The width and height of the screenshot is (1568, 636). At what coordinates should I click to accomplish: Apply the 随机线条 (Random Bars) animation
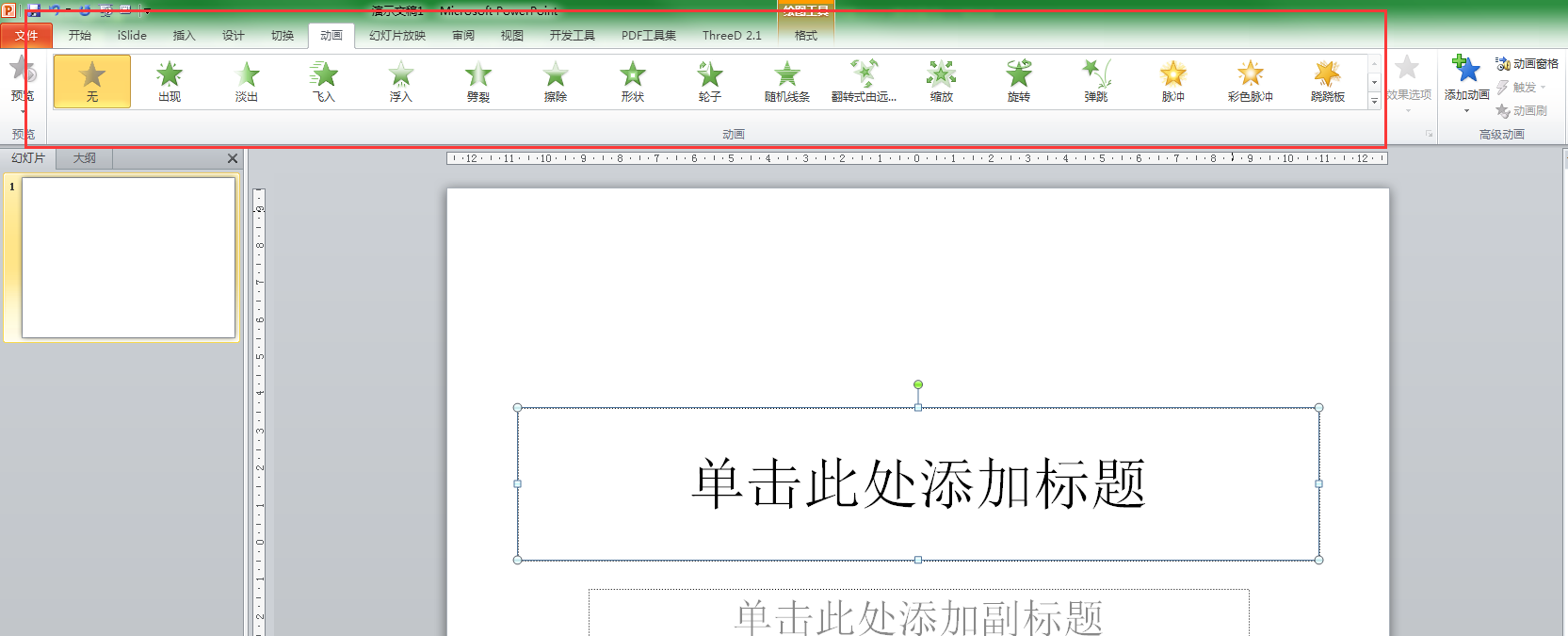[x=787, y=81]
